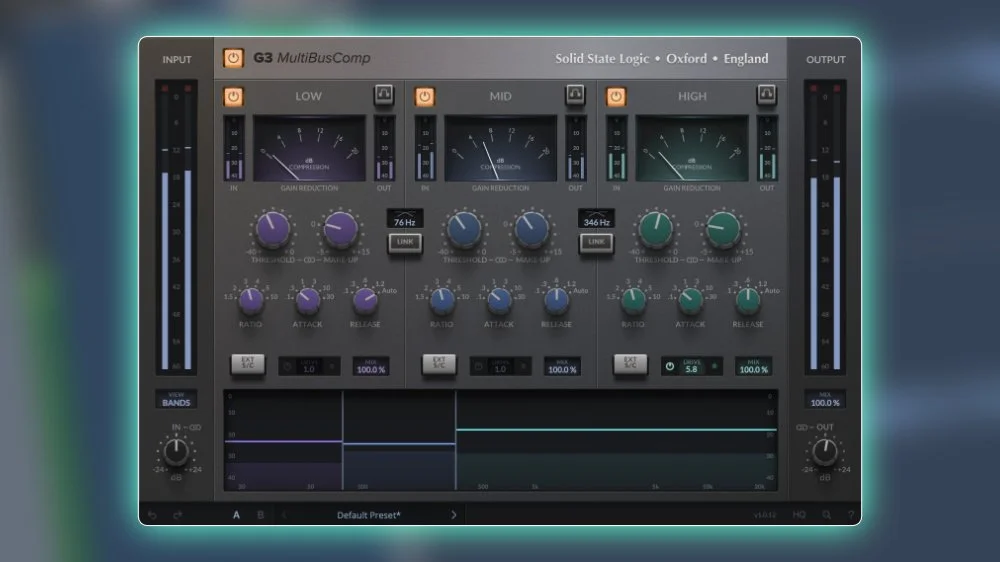
Task: Go to the previous preset arrow
Action: [x=284, y=515]
